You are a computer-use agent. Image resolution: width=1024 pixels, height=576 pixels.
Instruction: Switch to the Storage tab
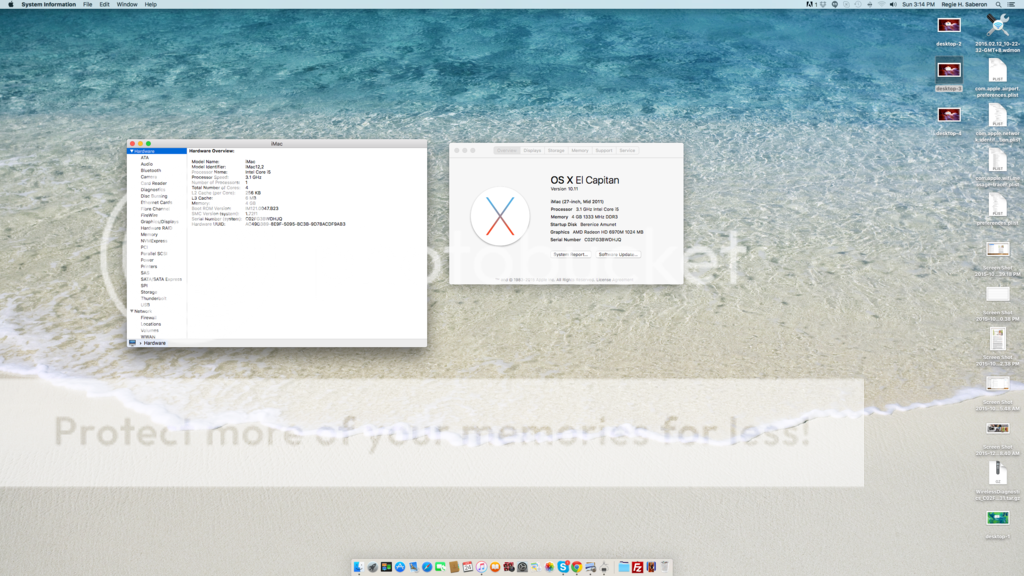point(556,150)
